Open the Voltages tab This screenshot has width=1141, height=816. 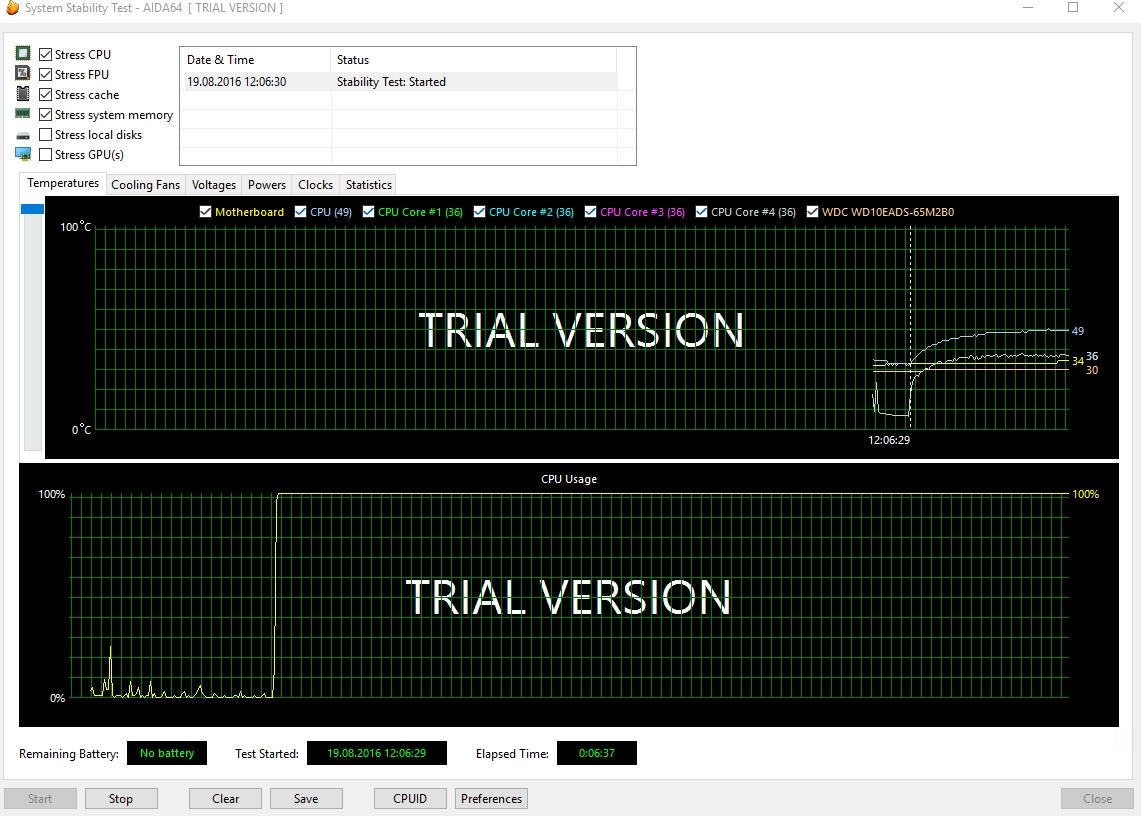pyautogui.click(x=214, y=185)
